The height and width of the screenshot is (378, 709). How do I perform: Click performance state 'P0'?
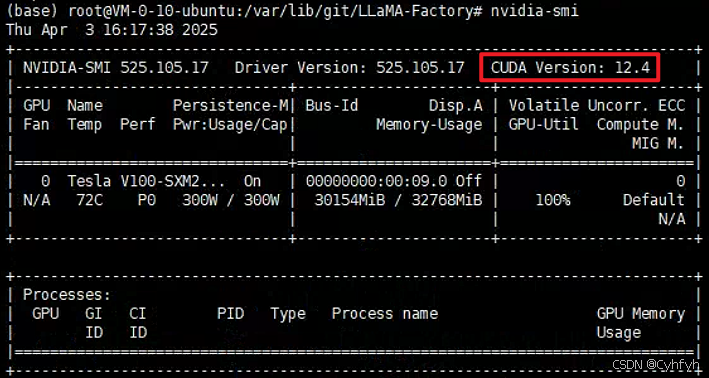147,200
